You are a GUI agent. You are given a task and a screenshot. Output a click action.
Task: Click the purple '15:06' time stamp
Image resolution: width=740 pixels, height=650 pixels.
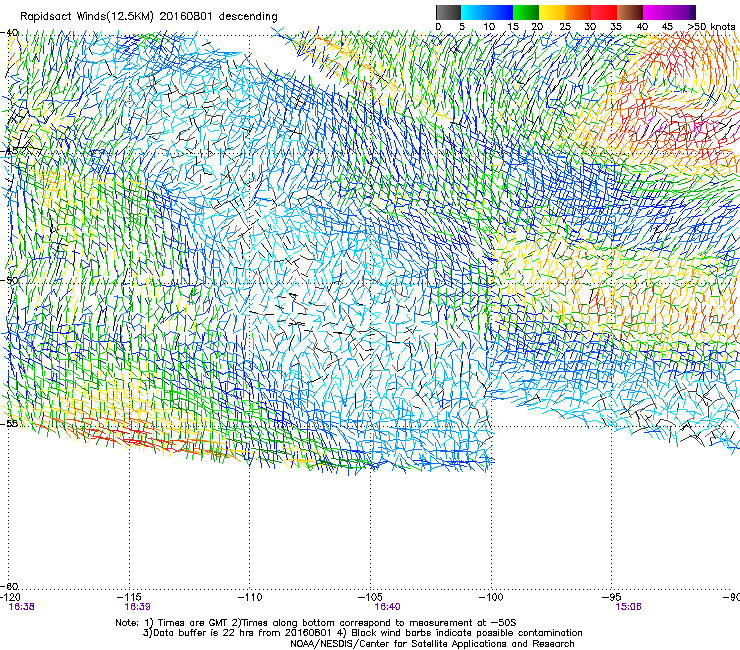tap(628, 607)
